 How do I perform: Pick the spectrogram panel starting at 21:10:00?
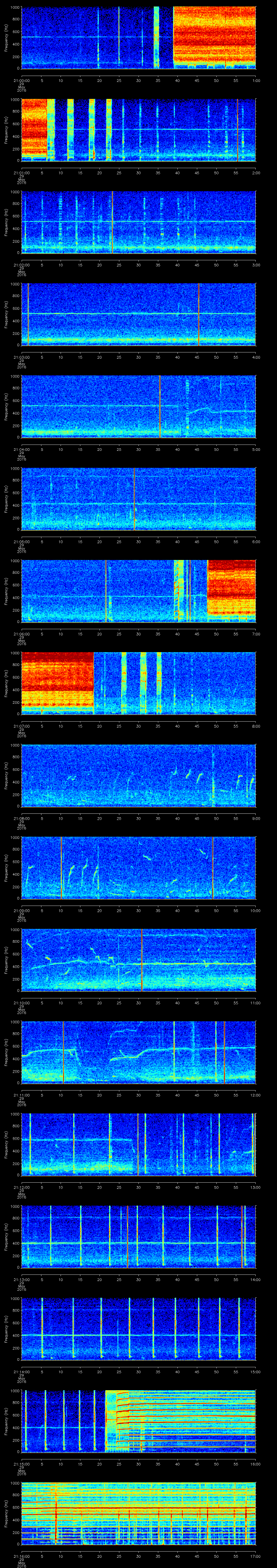(139, 960)
